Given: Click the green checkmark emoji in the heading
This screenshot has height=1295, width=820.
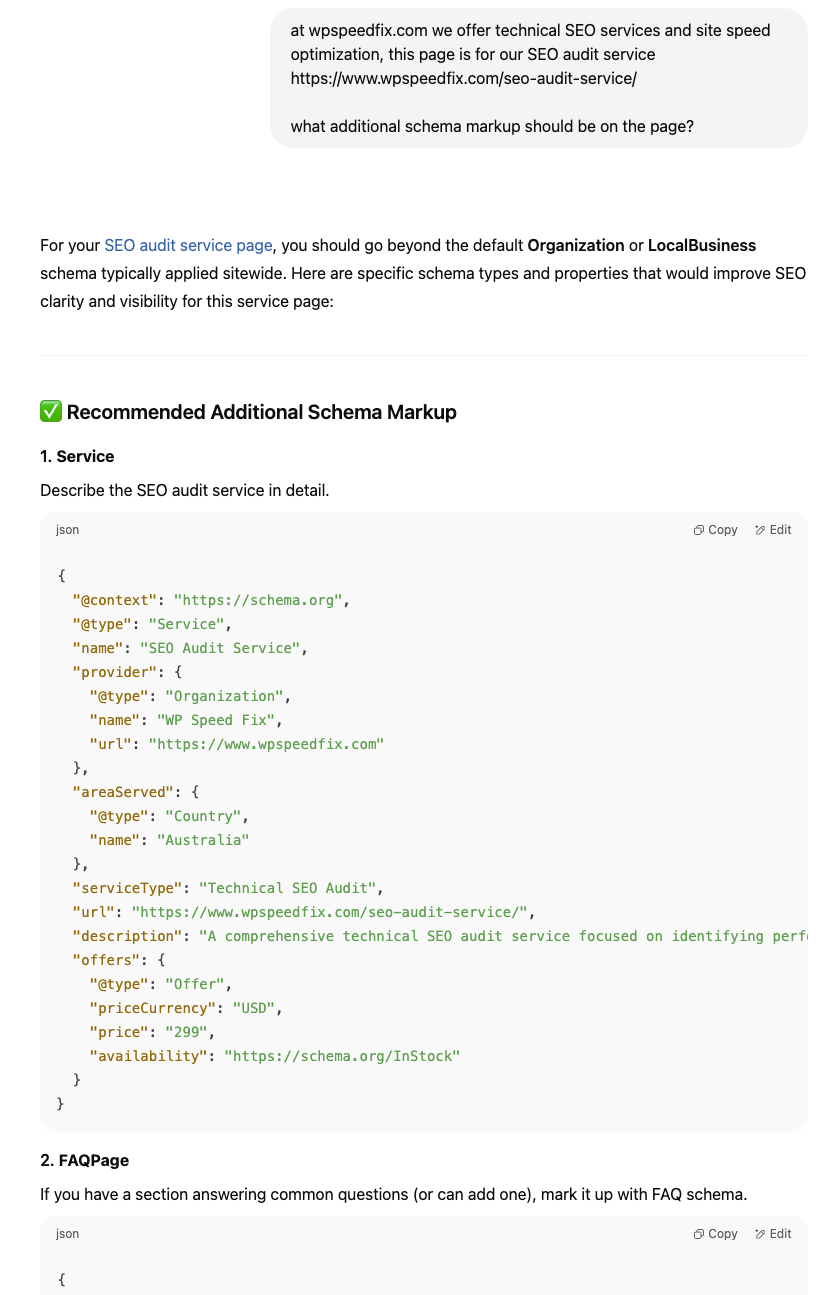Looking at the screenshot, I should 51,412.
